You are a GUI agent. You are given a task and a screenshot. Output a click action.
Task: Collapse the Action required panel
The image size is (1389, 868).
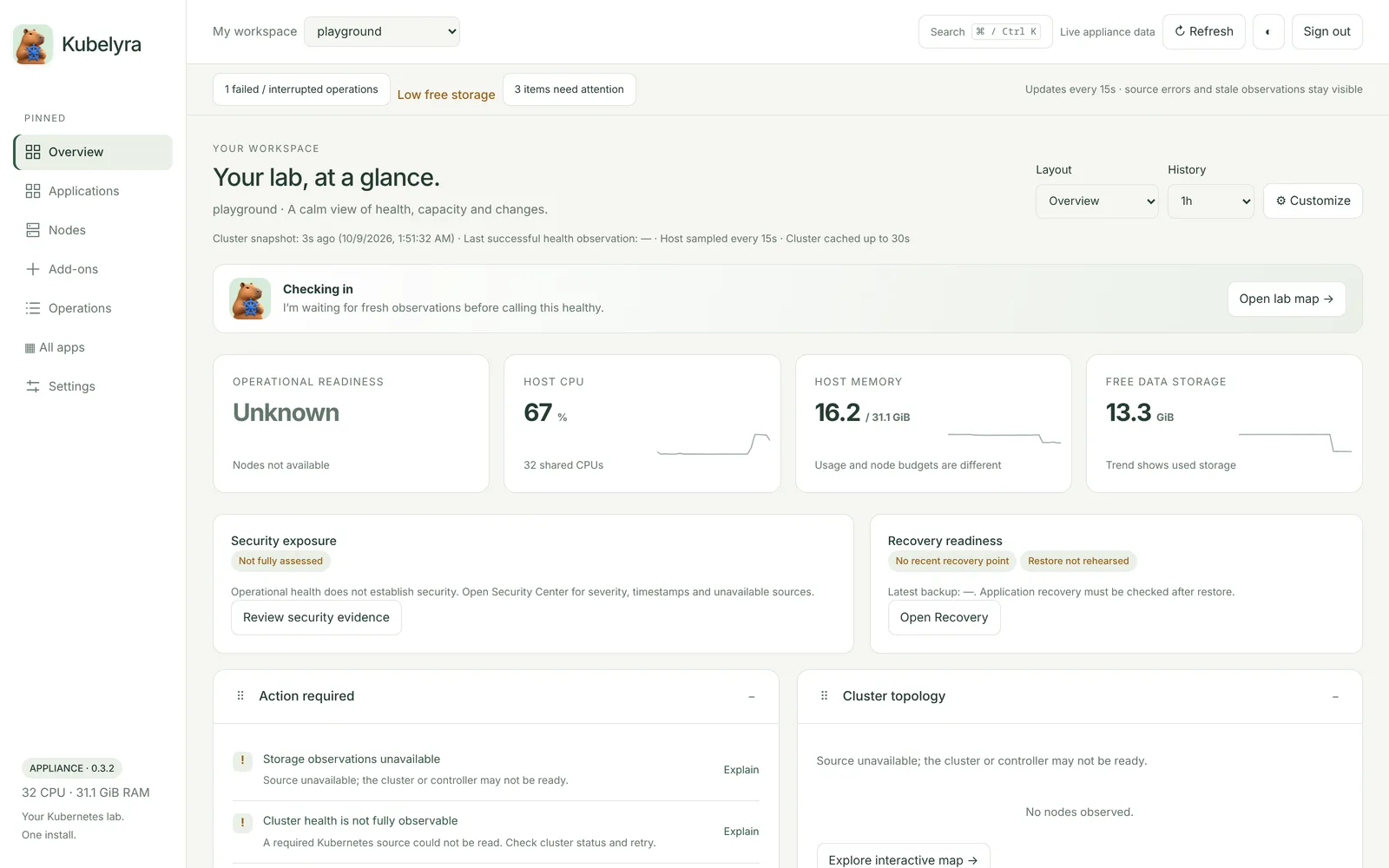point(752,697)
